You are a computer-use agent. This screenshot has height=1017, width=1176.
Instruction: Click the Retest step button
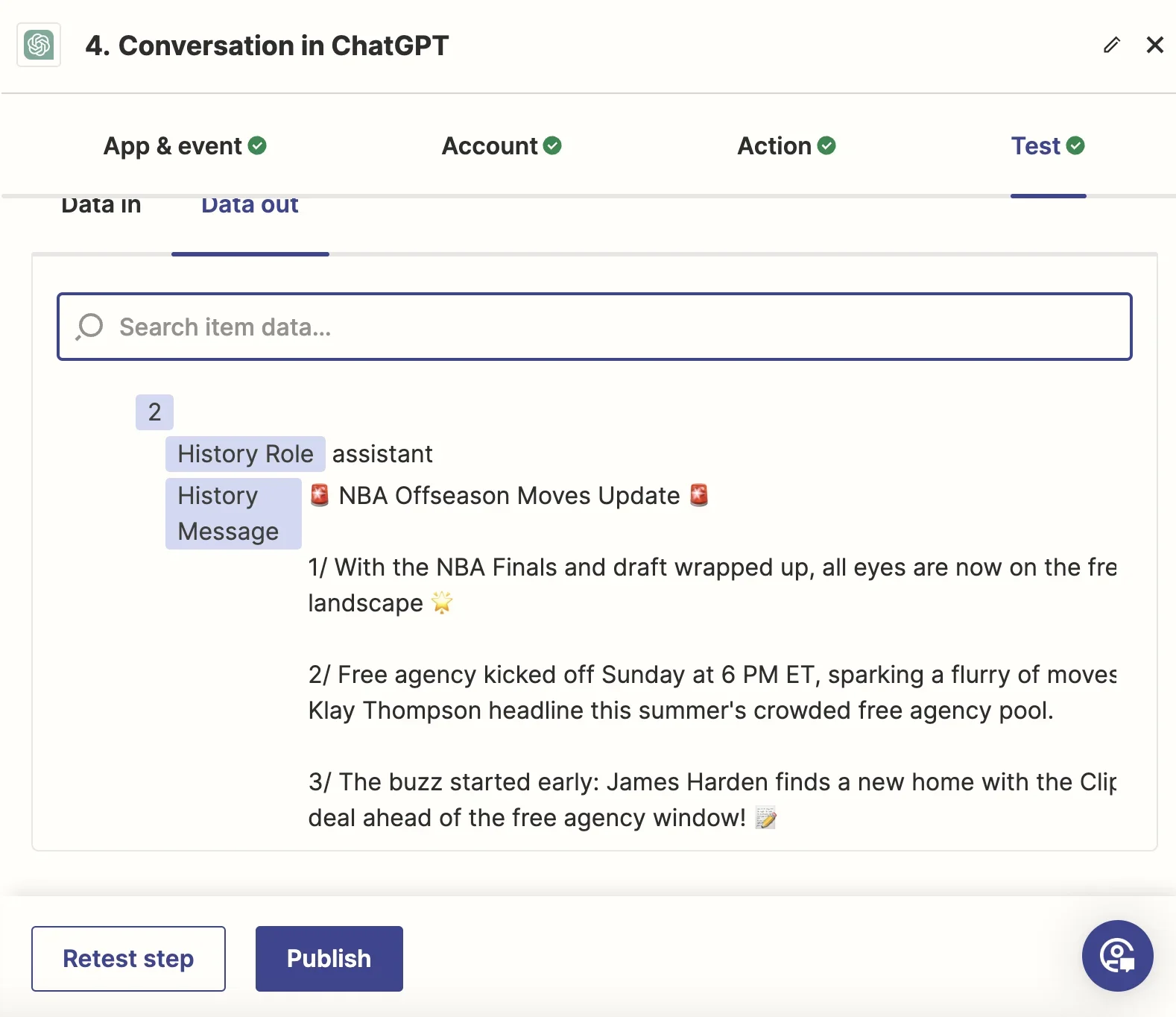point(128,959)
